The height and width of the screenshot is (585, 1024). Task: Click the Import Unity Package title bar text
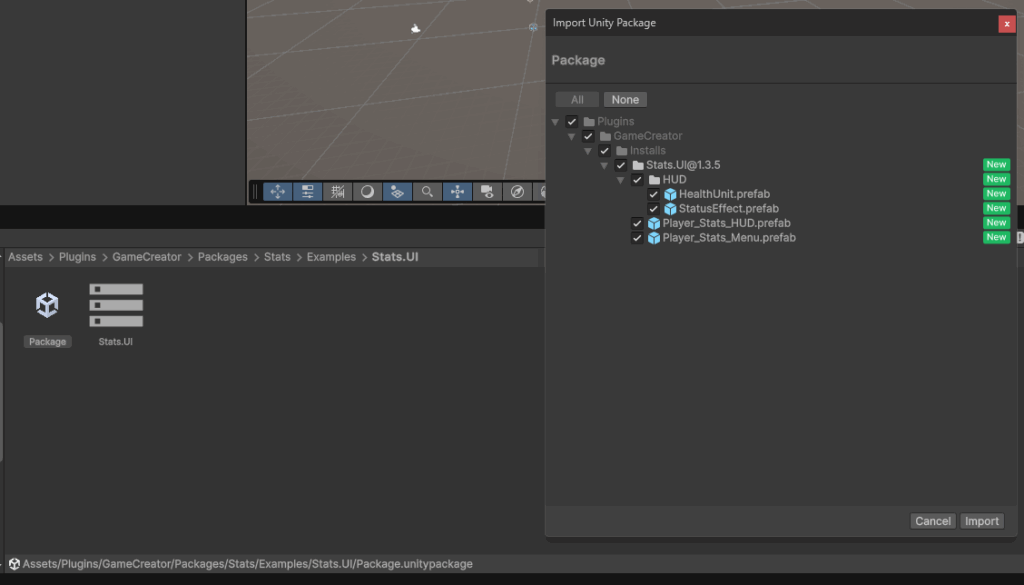click(x=604, y=23)
